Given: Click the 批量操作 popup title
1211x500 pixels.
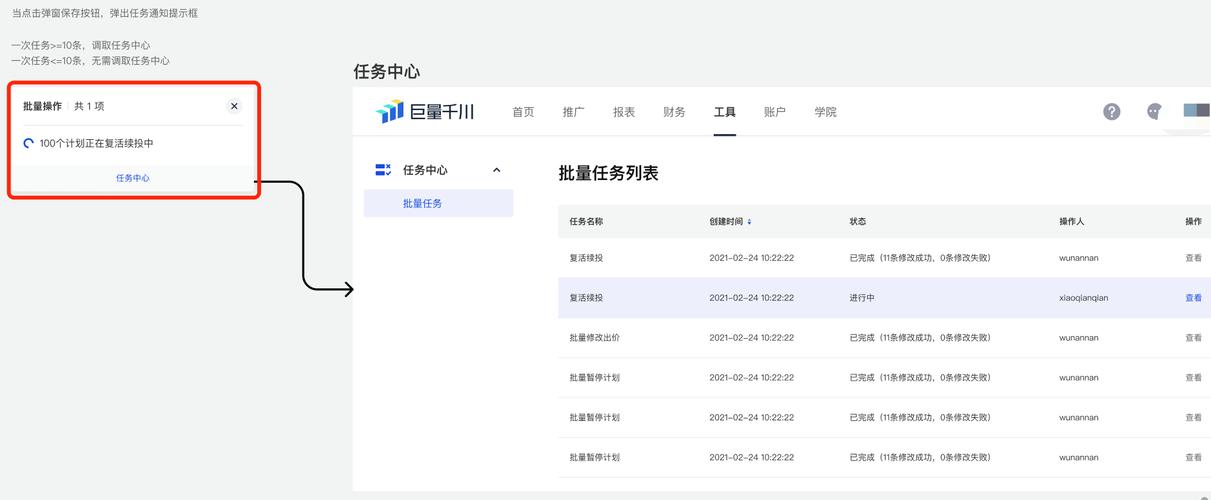Looking at the screenshot, I should point(42,106).
